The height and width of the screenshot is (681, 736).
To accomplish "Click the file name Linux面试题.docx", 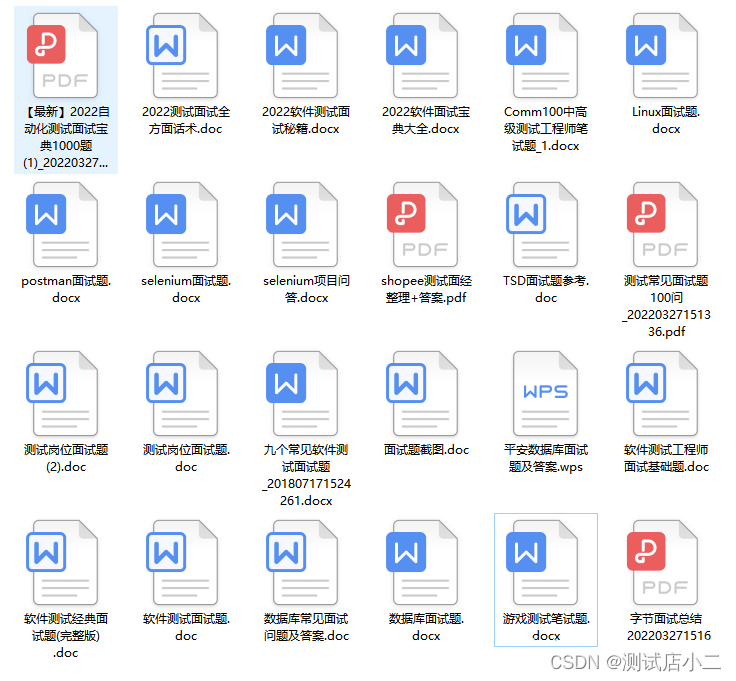I will click(666, 120).
